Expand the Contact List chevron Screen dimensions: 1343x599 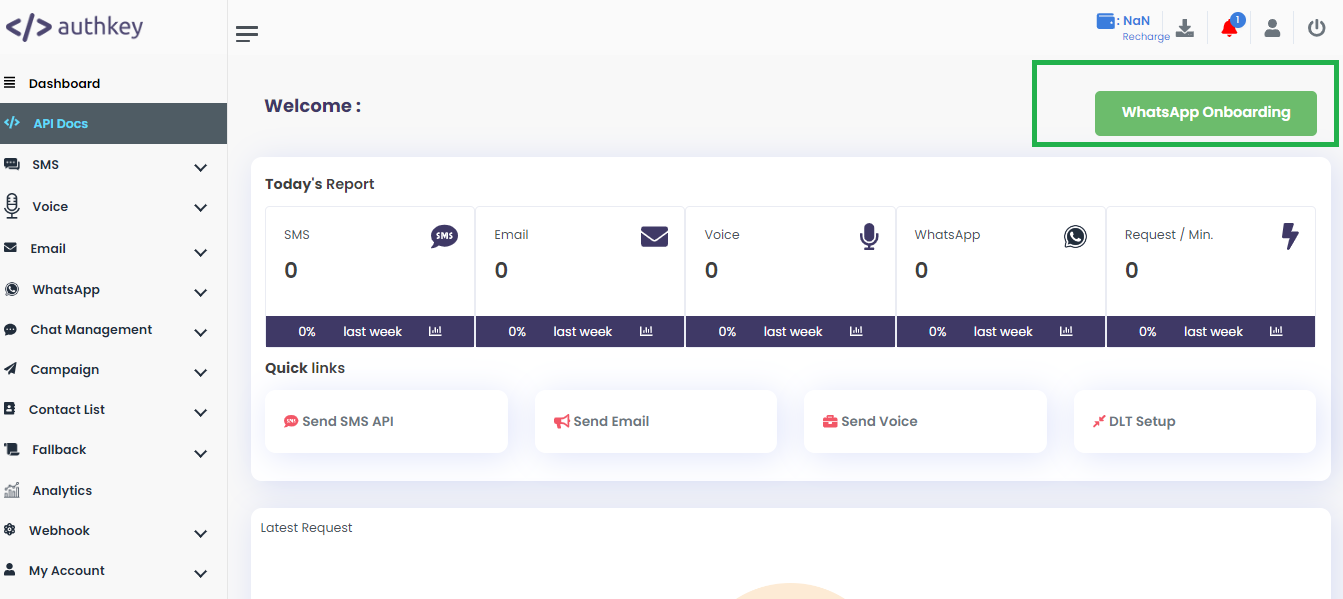coord(201,413)
